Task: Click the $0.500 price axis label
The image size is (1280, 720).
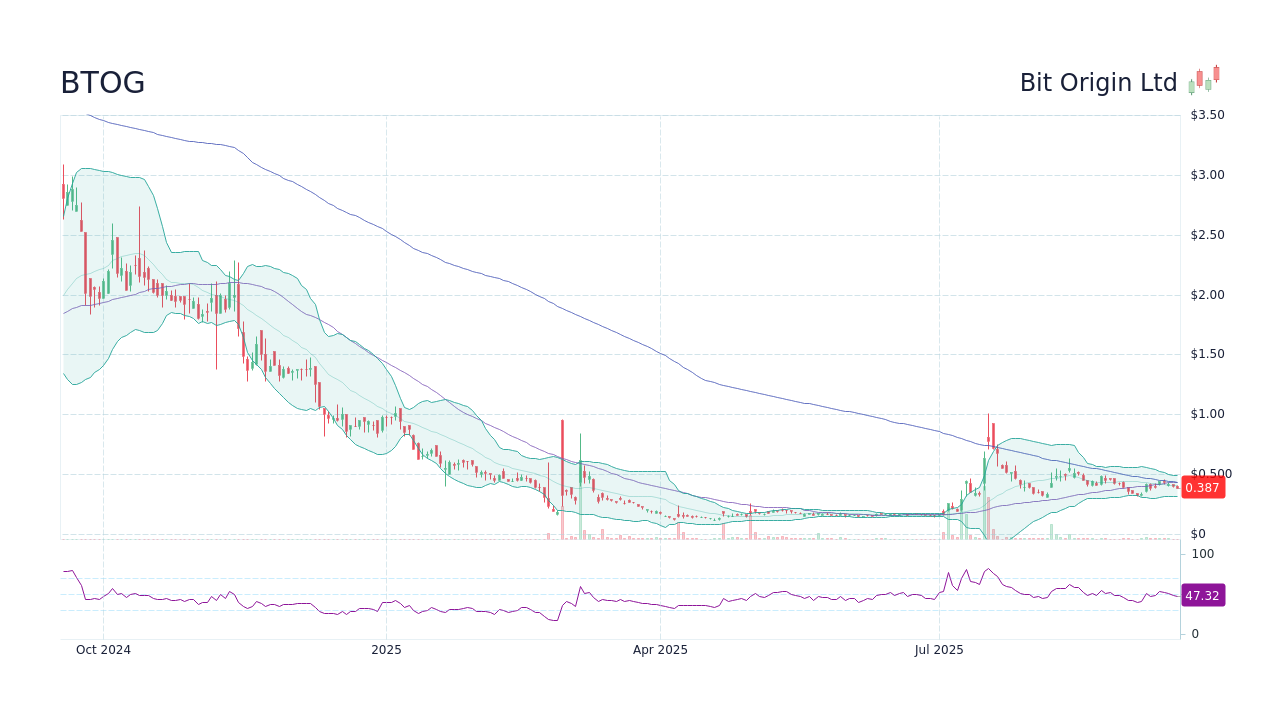Action: point(1210,473)
